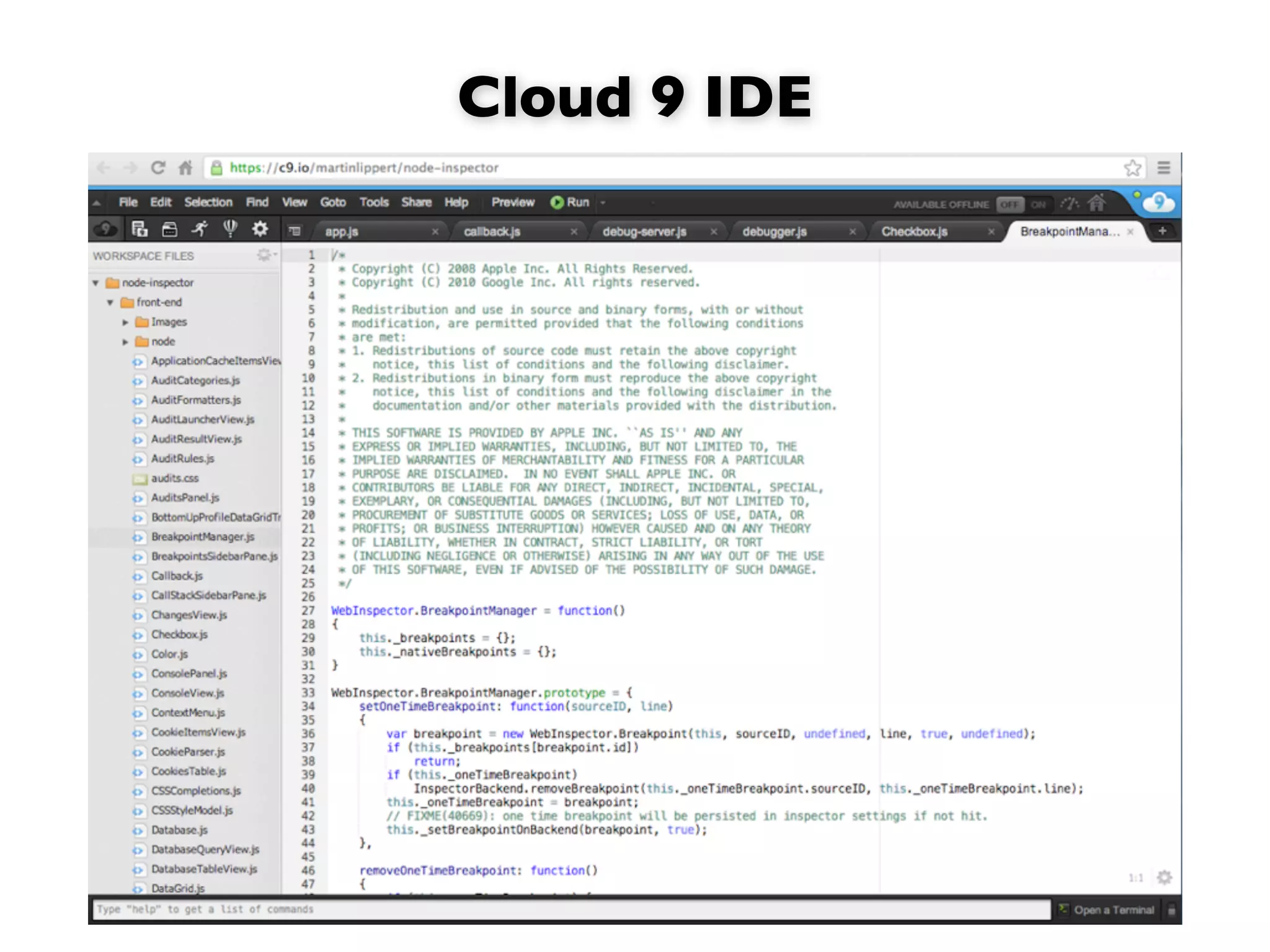Click the Project Files icon in the toolbar
This screenshot has height=952, width=1270.
pos(140,229)
